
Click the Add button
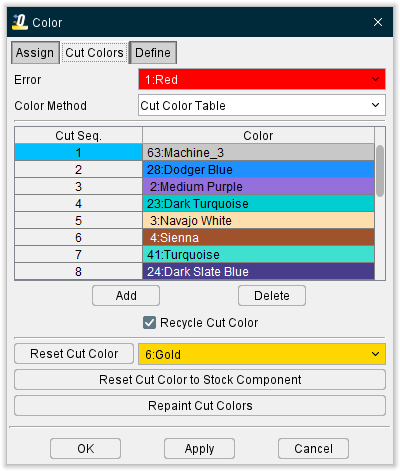(126, 296)
